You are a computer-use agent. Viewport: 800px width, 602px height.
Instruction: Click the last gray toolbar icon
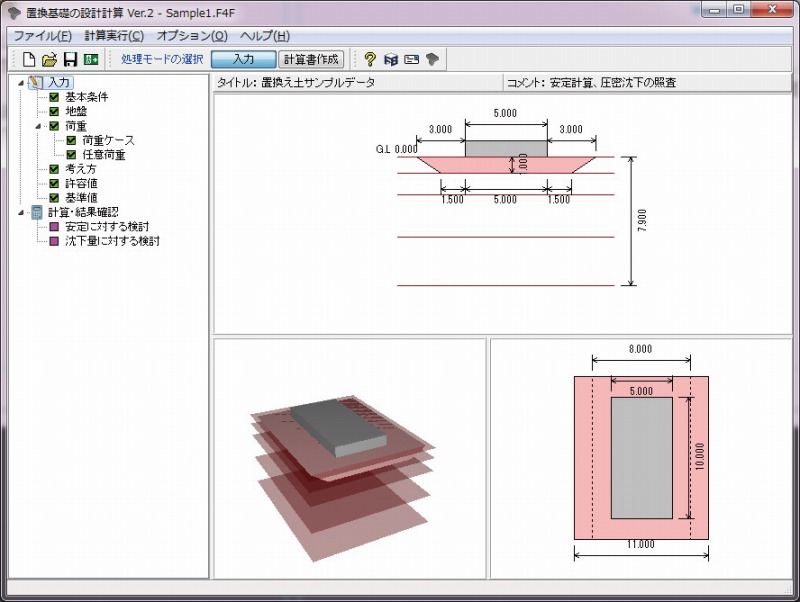click(x=432, y=59)
